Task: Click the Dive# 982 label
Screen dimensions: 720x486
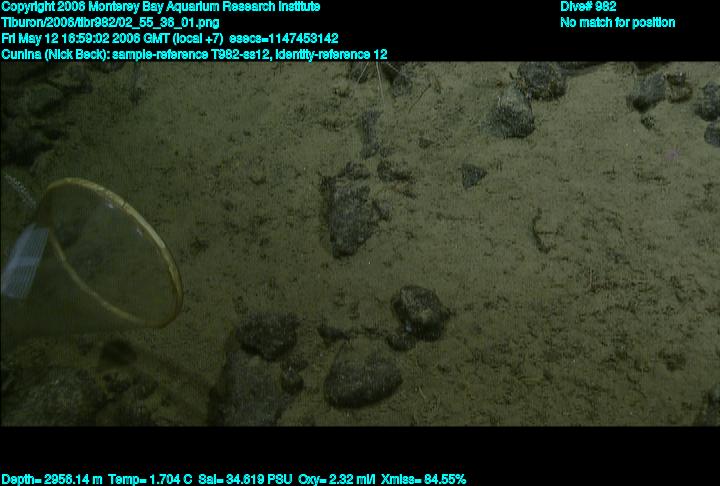Action: pos(588,7)
